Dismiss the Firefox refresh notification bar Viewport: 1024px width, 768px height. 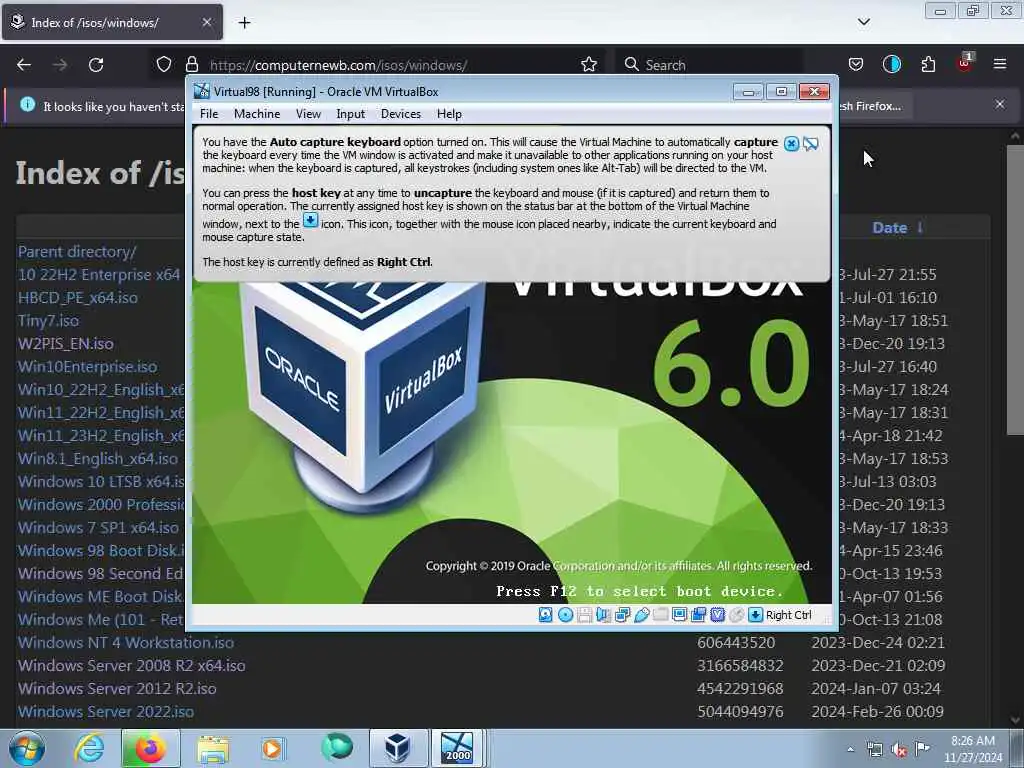[1000, 104]
